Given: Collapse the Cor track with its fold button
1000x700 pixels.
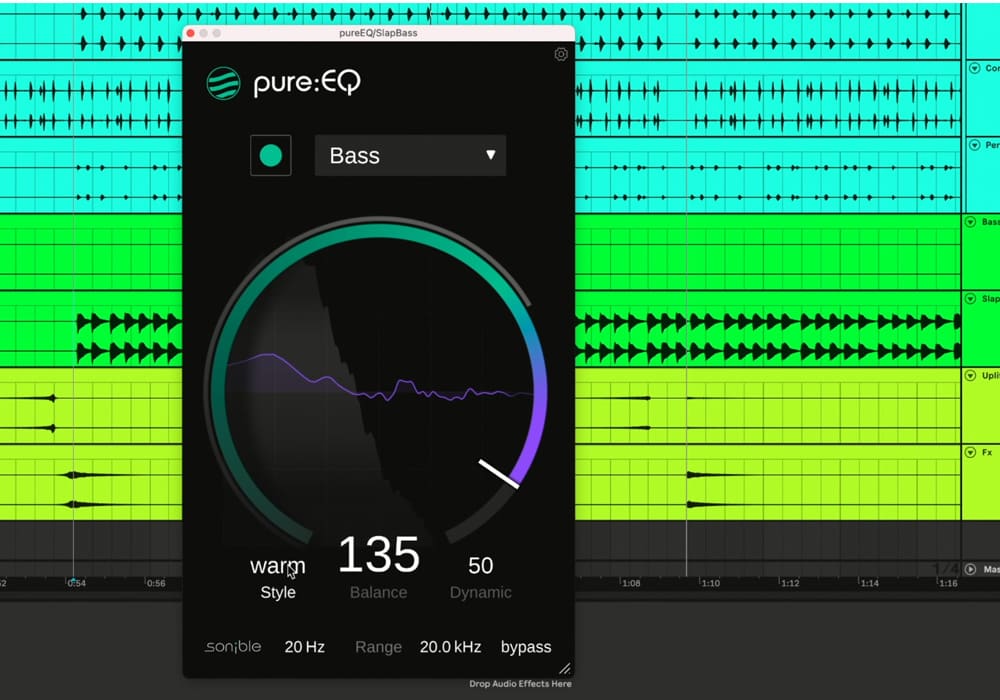Looking at the screenshot, I should [974, 68].
